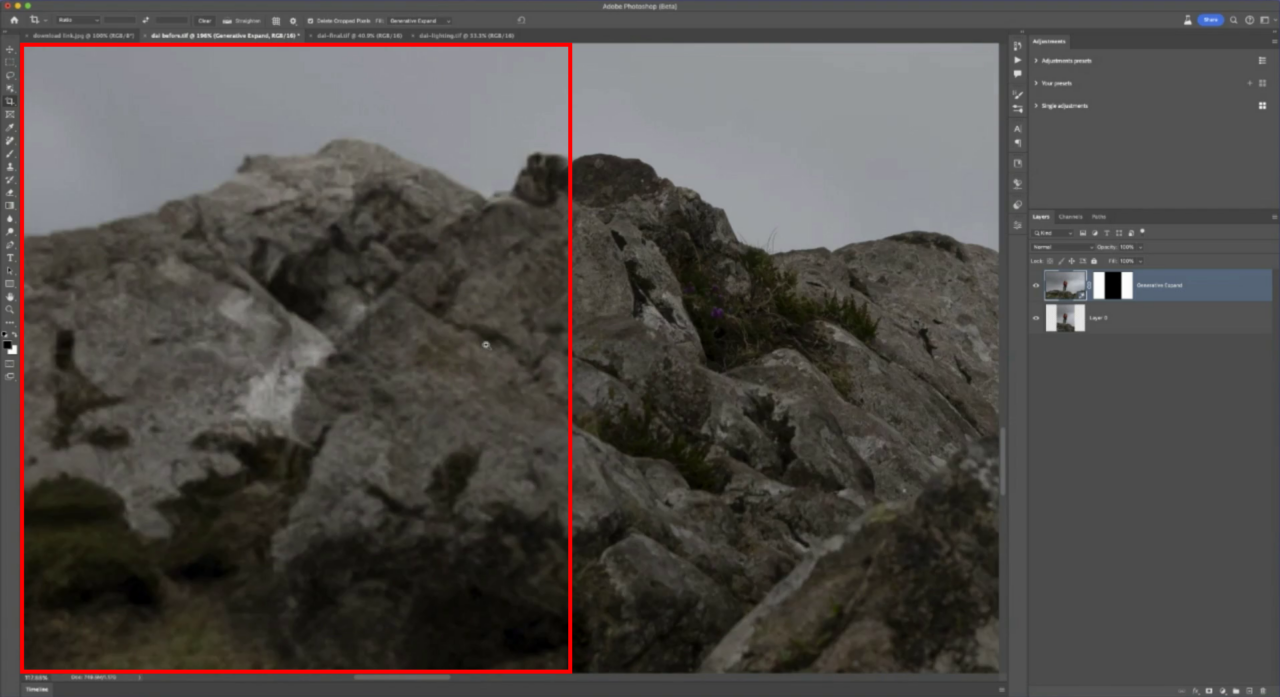Select the Lasso tool
This screenshot has height=697, width=1280.
[9, 73]
